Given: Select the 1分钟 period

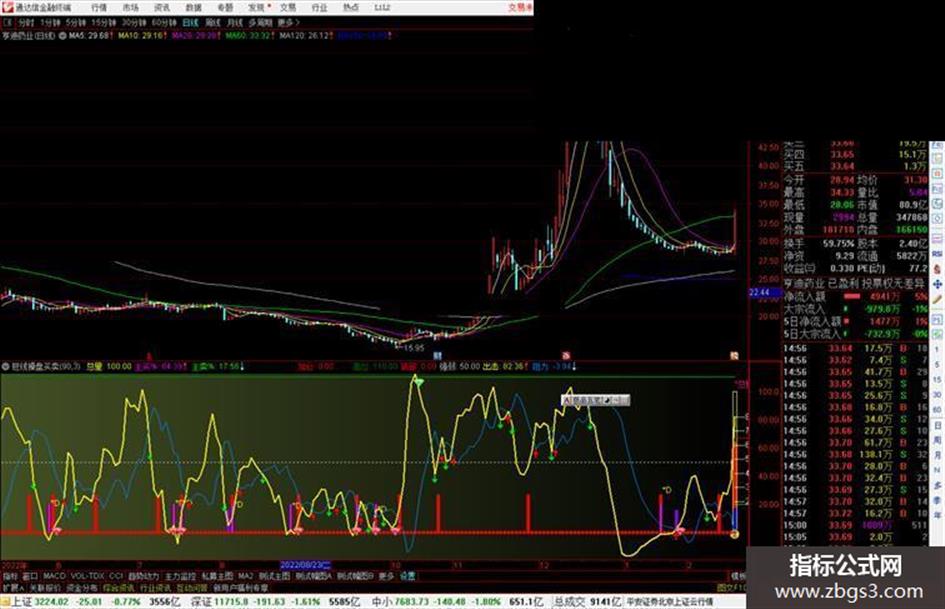Looking at the screenshot, I should (x=50, y=23).
